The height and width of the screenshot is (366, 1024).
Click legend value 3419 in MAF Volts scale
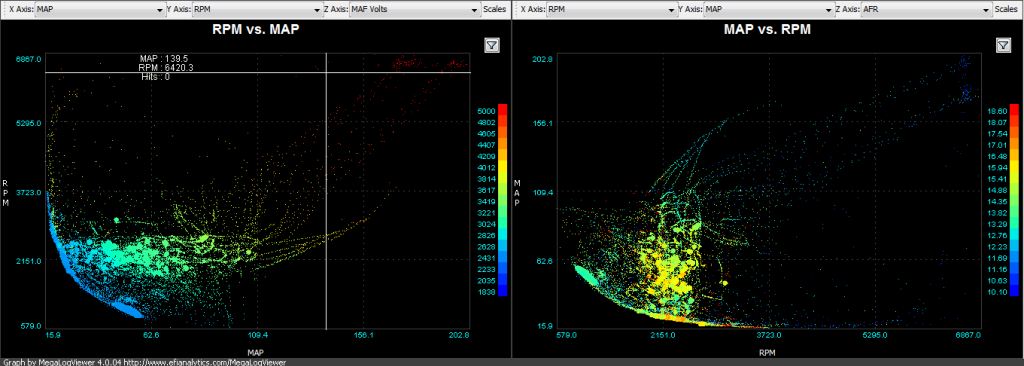pyautogui.click(x=488, y=201)
